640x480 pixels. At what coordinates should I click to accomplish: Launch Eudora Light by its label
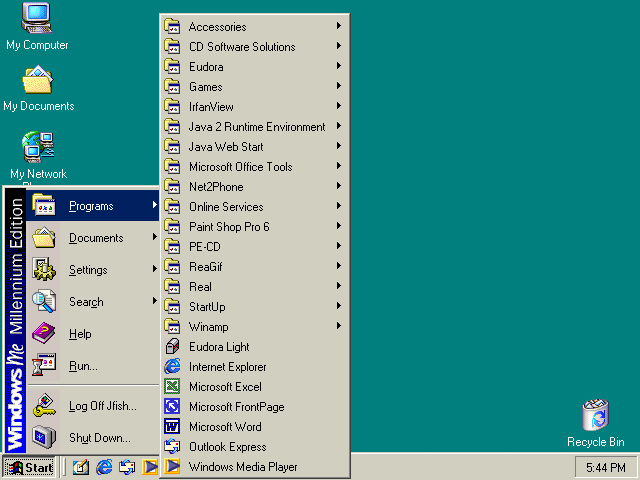(219, 347)
